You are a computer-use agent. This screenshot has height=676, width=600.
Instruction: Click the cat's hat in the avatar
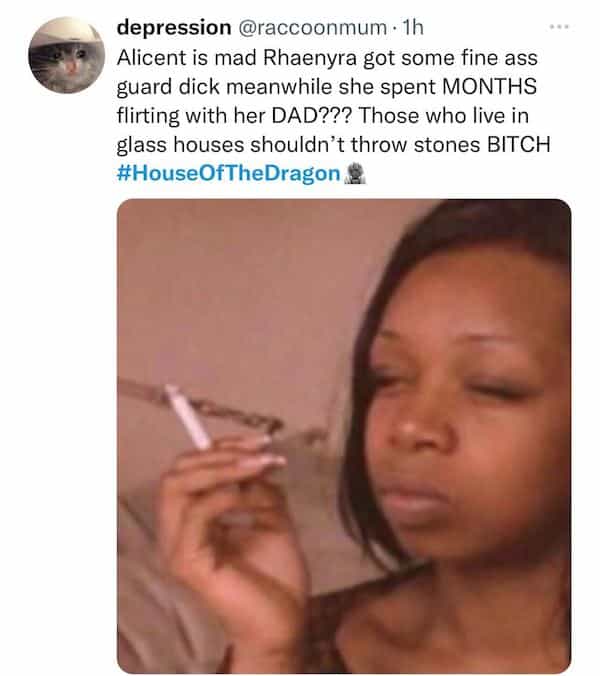tap(65, 32)
